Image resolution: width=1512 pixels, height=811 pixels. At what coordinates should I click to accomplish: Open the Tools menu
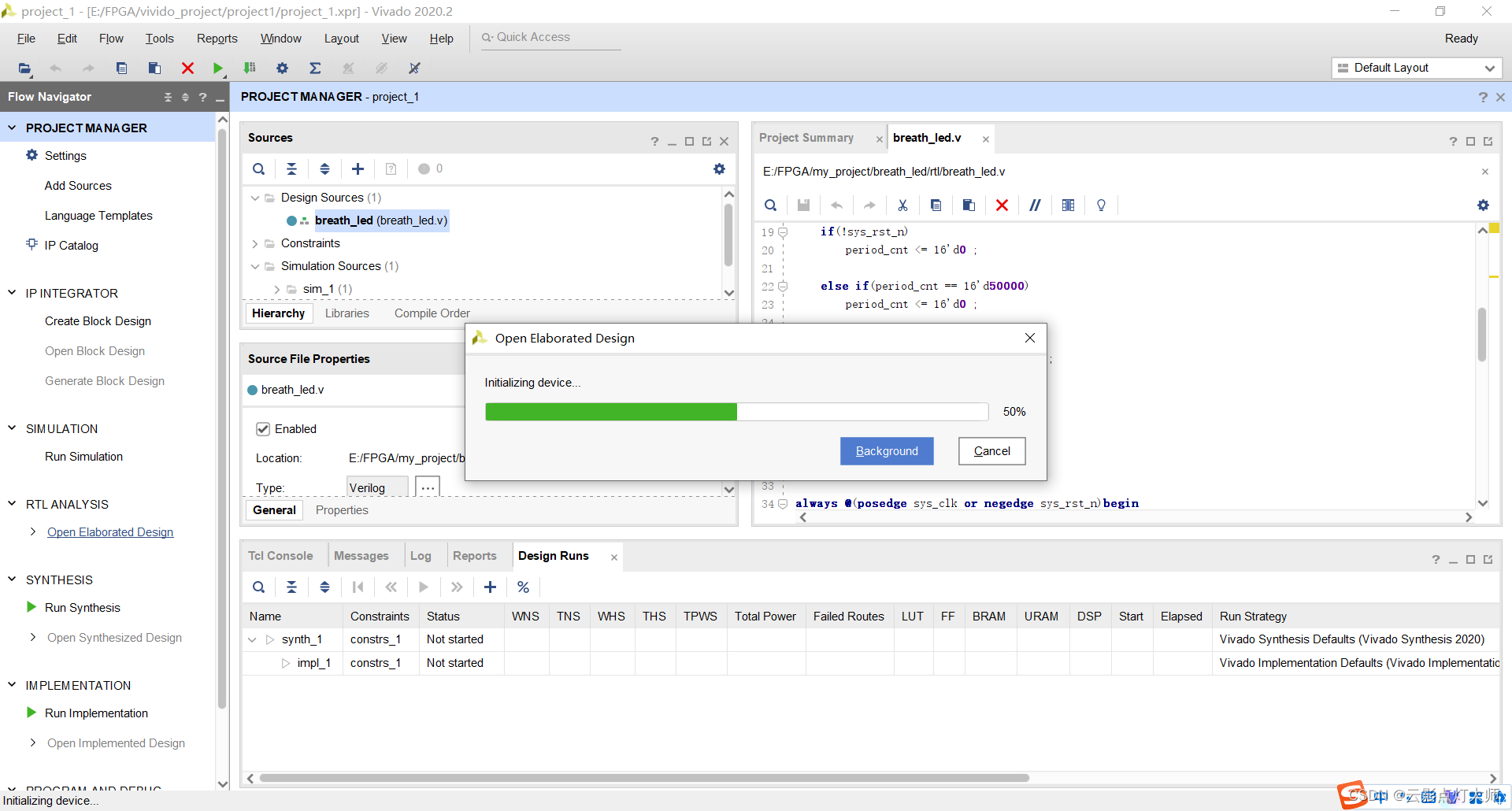(x=159, y=39)
